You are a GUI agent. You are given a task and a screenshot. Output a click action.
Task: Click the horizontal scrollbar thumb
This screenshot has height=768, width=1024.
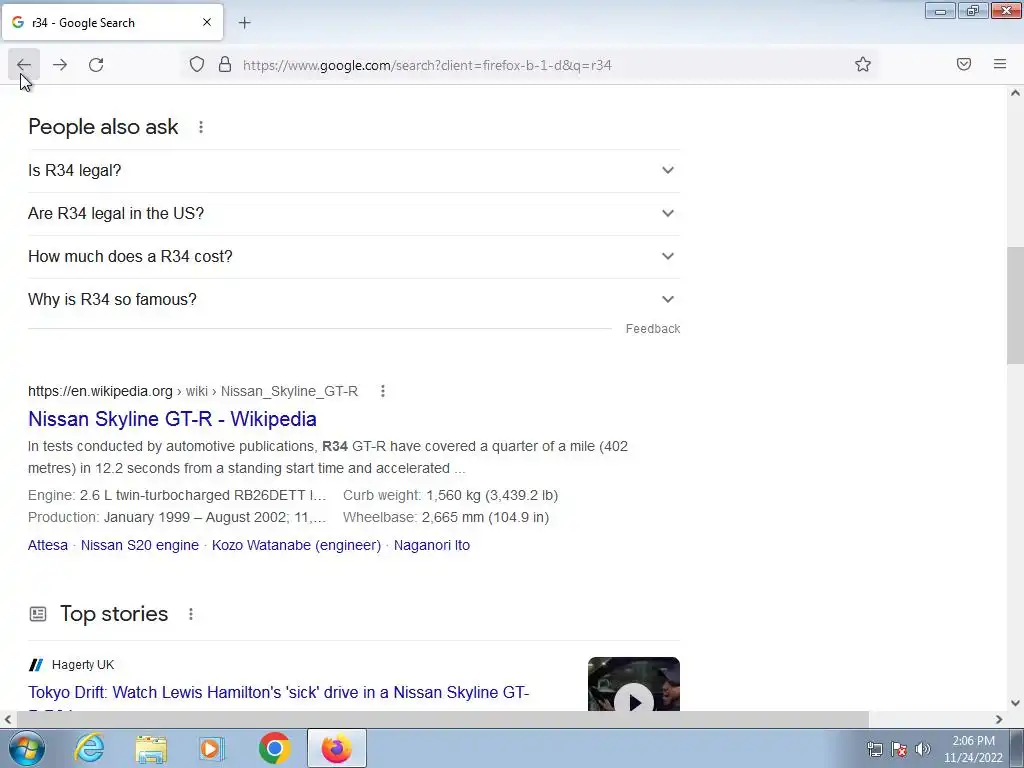coord(442,719)
